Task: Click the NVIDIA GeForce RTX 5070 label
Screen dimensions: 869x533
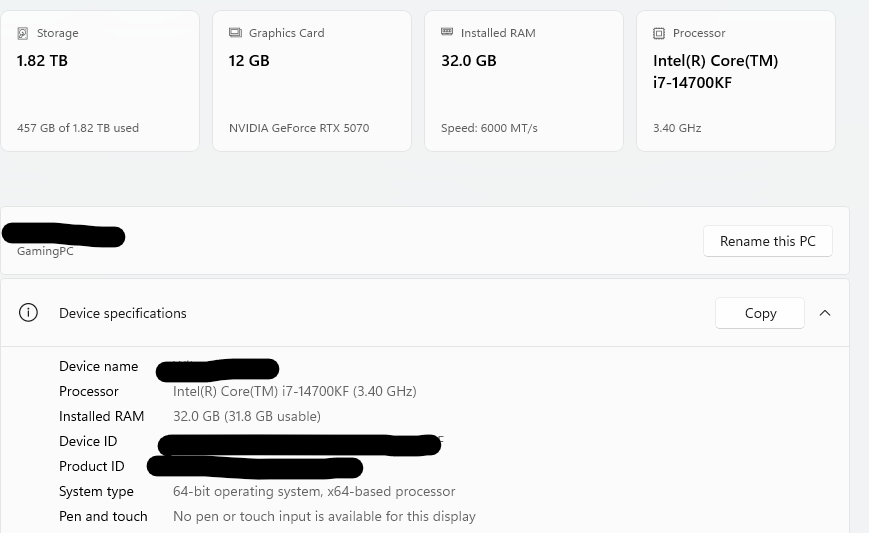Action: 301,128
